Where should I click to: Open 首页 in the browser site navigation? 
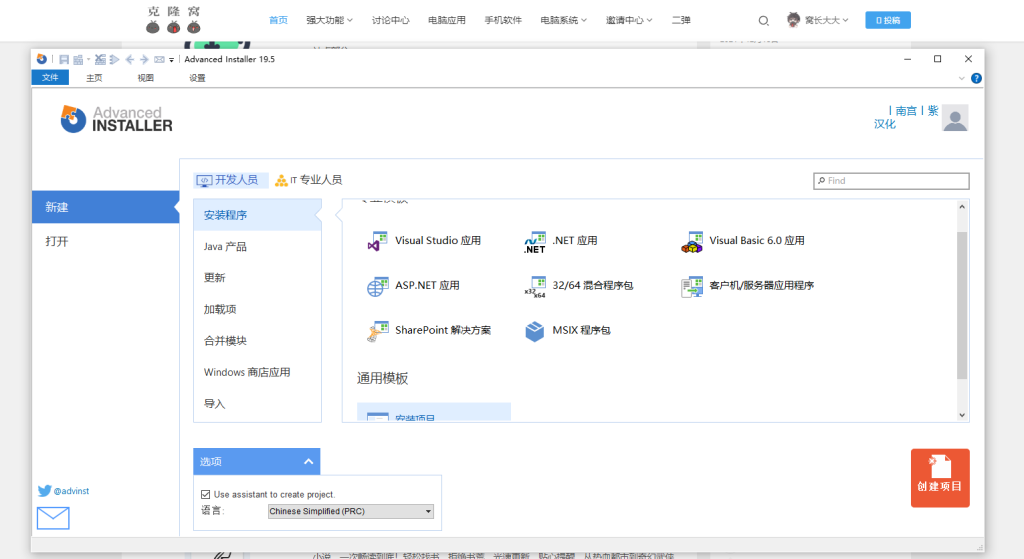tap(278, 20)
